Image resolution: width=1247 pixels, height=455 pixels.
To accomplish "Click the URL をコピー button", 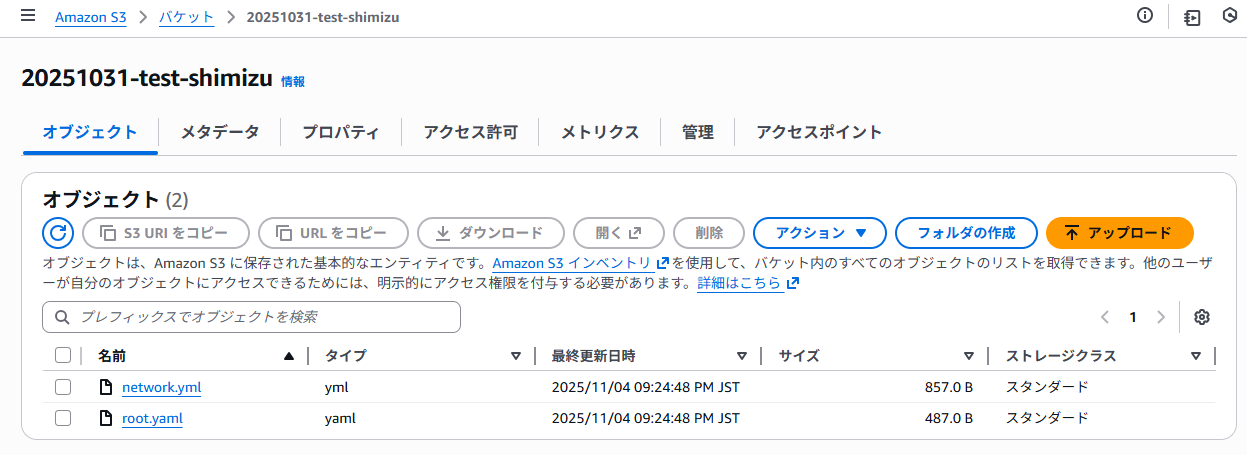I will click(333, 233).
